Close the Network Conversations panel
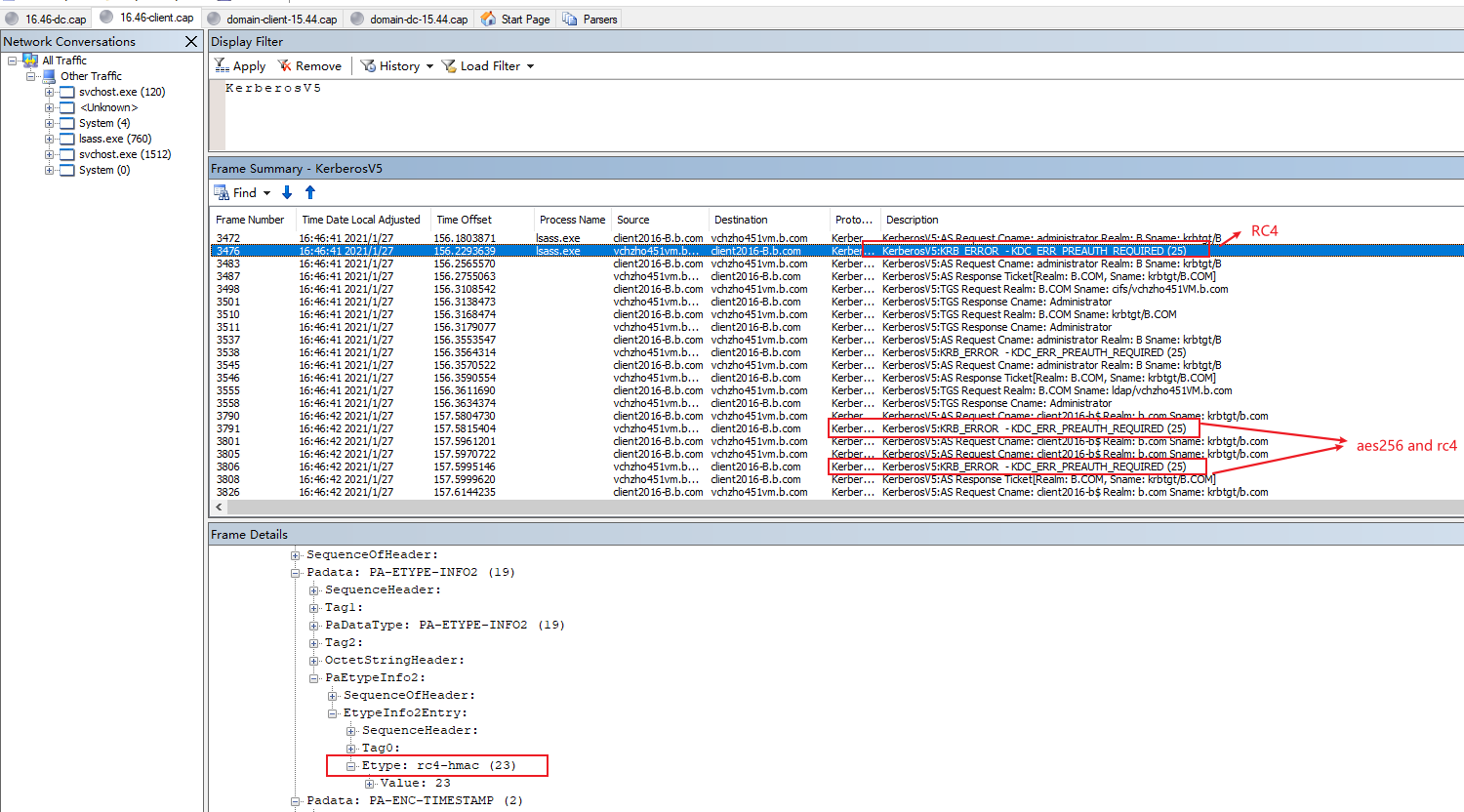Screen dimensions: 1464x812 coord(191,41)
